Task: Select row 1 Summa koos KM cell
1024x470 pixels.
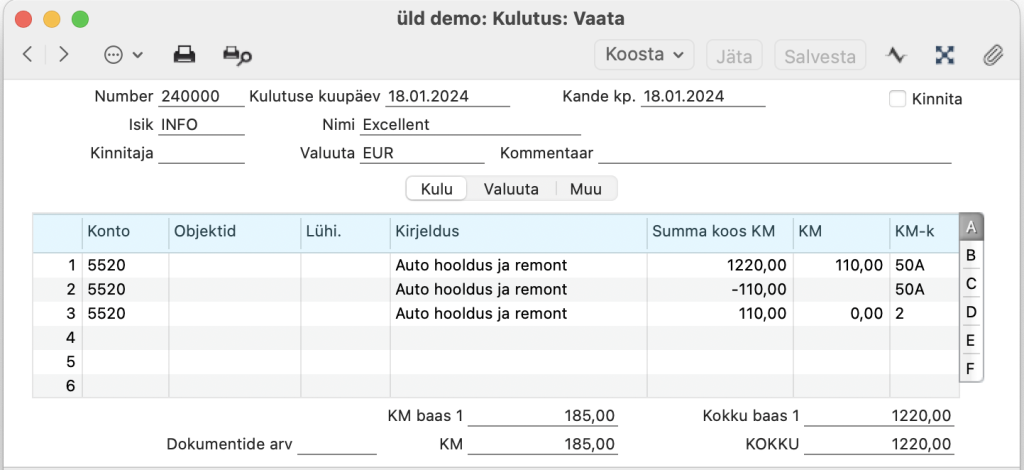Action: tap(720, 265)
